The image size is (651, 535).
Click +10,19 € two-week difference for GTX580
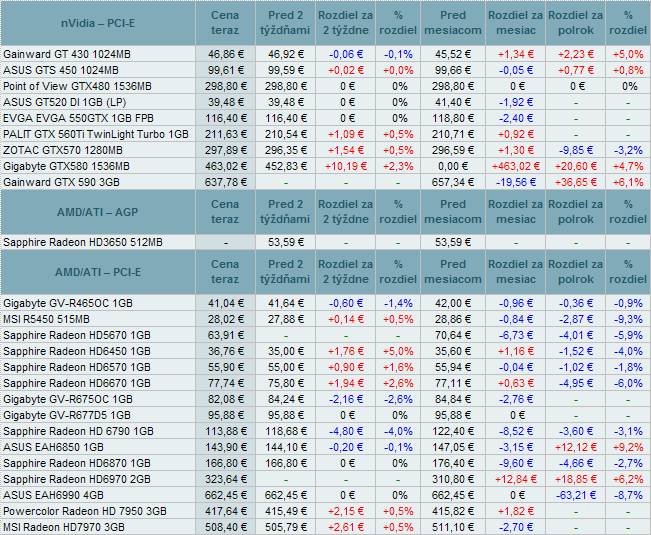pyautogui.click(x=346, y=166)
